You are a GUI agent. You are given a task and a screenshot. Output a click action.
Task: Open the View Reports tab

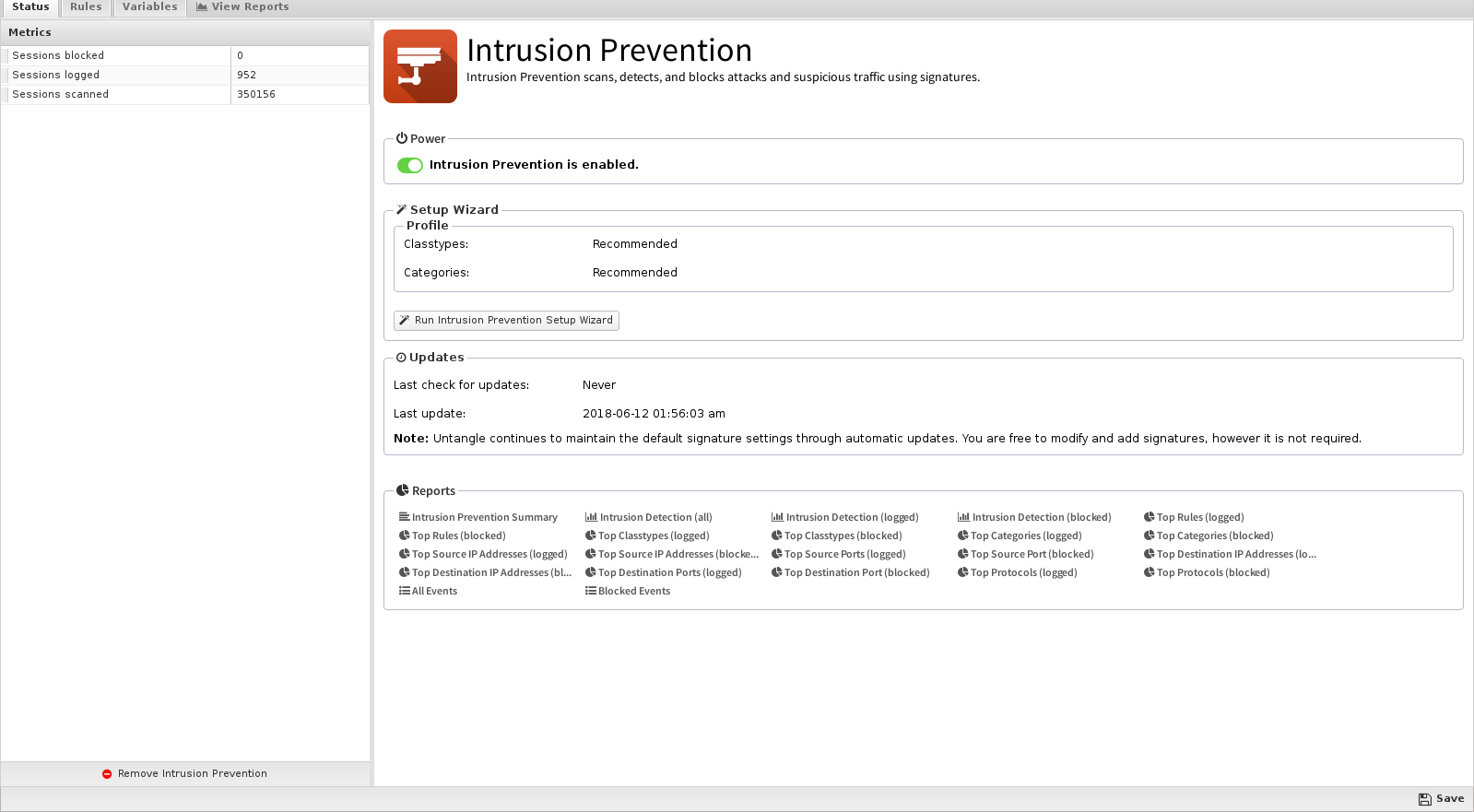click(x=242, y=7)
